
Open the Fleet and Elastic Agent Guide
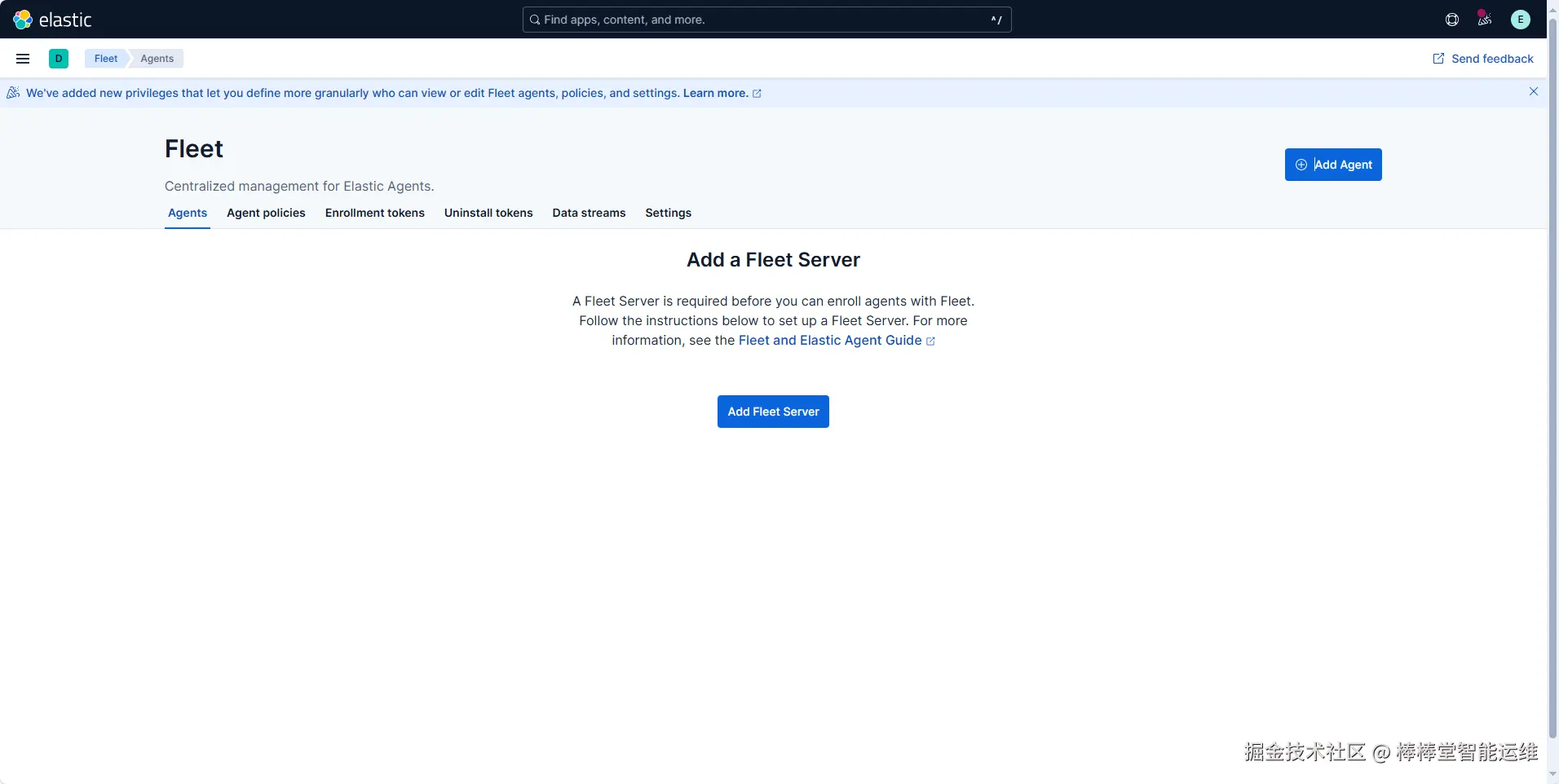coord(837,341)
